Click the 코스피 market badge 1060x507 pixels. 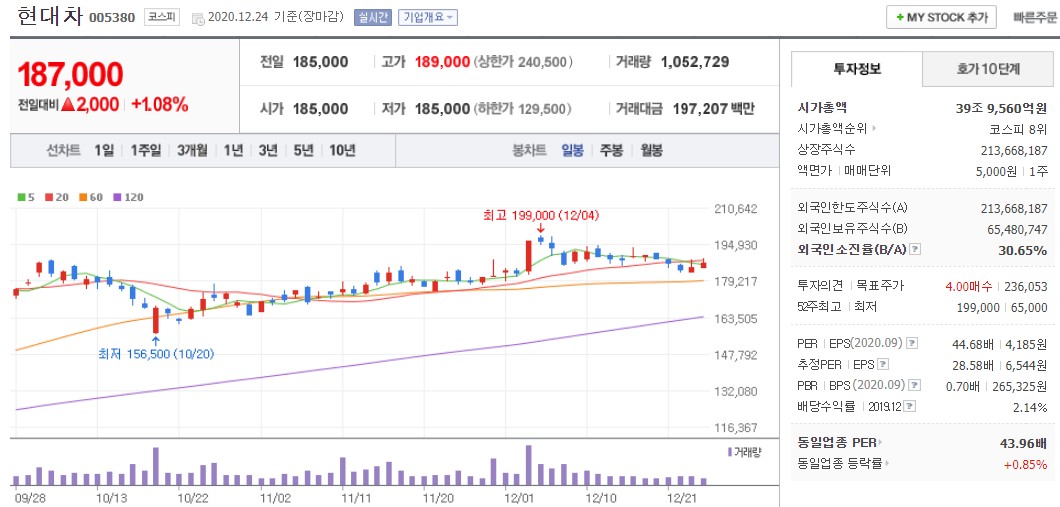(x=162, y=18)
